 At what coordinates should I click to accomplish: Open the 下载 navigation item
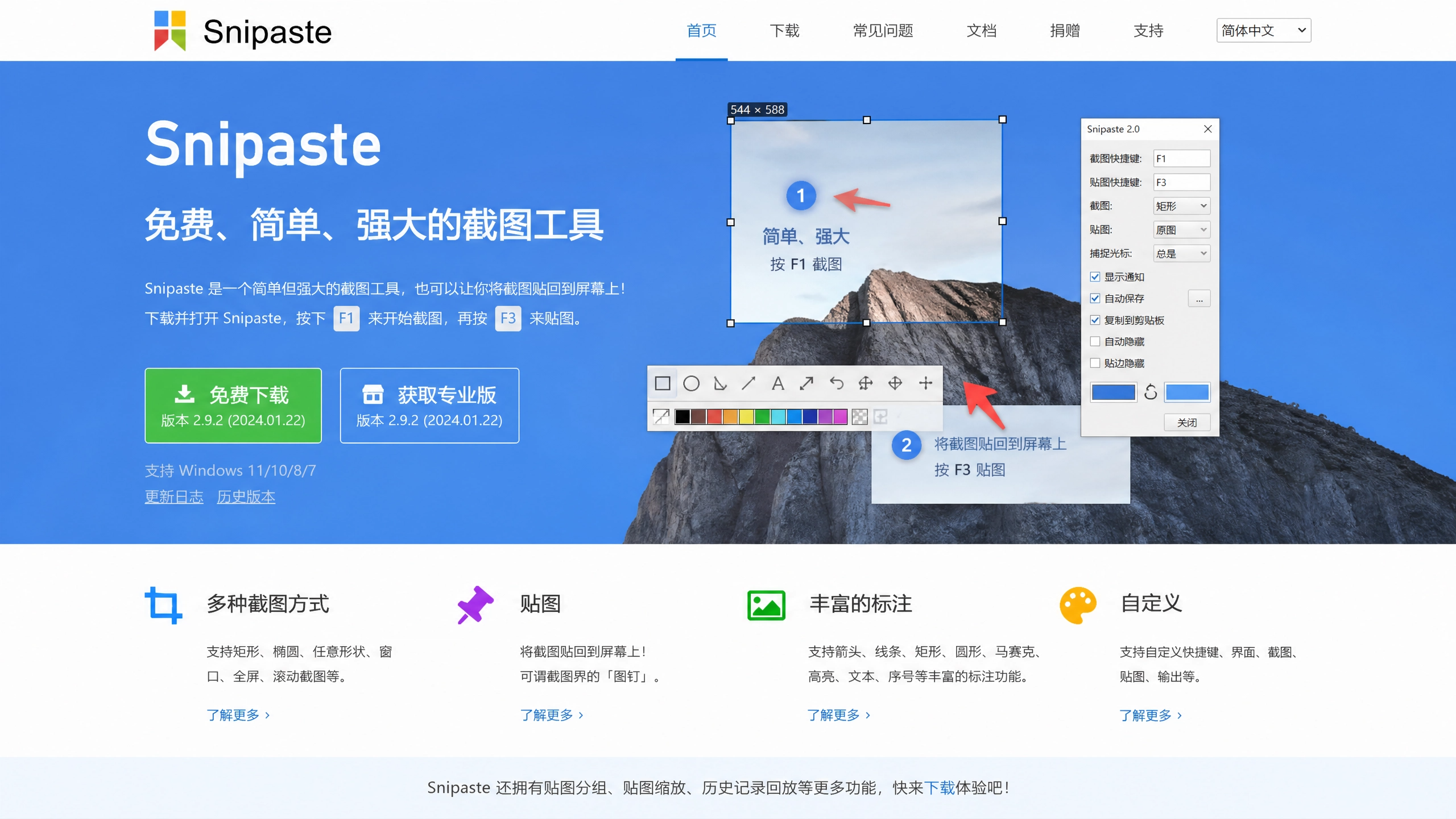(x=784, y=30)
